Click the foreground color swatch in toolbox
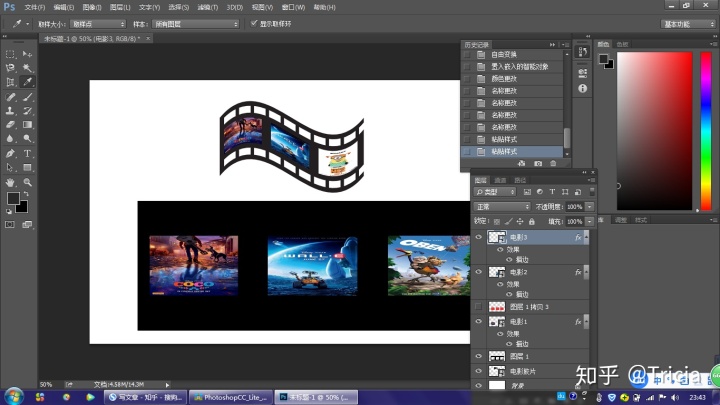 (13, 198)
